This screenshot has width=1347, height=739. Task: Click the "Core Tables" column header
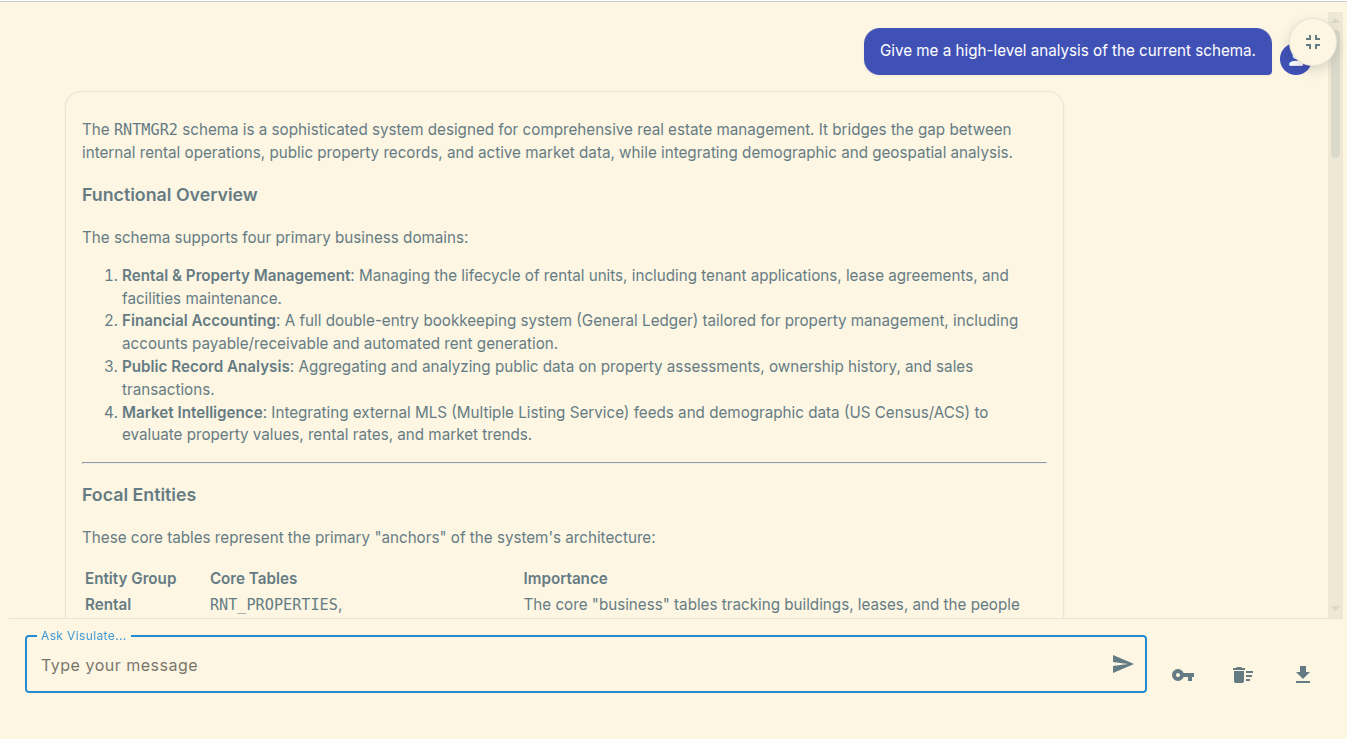(x=253, y=578)
